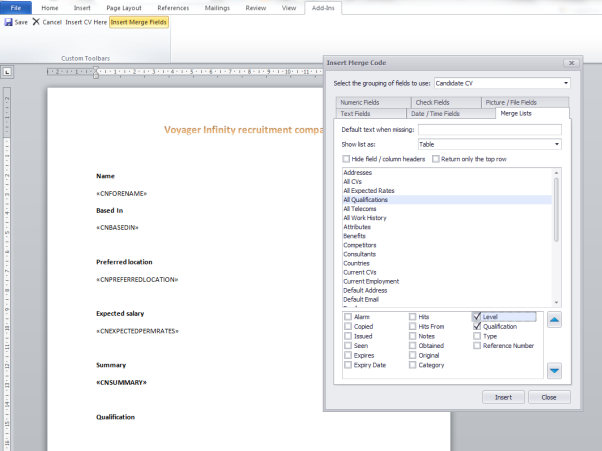Uncheck the Level checkbox
This screenshot has width=602, height=451.
coord(477,317)
